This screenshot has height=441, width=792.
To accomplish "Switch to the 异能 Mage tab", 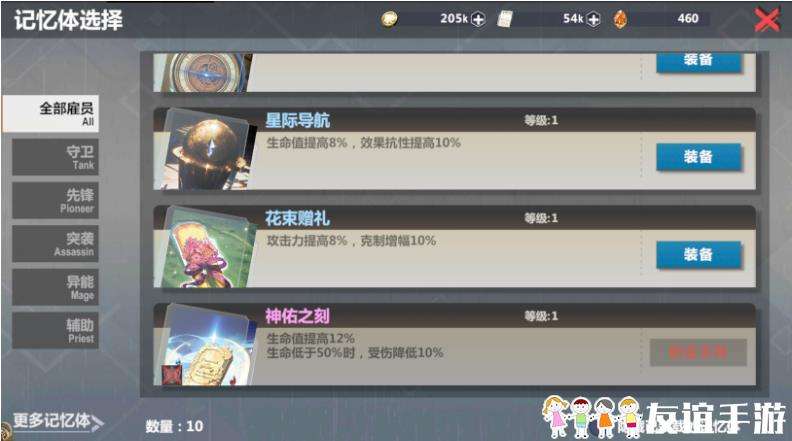I will point(55,287).
